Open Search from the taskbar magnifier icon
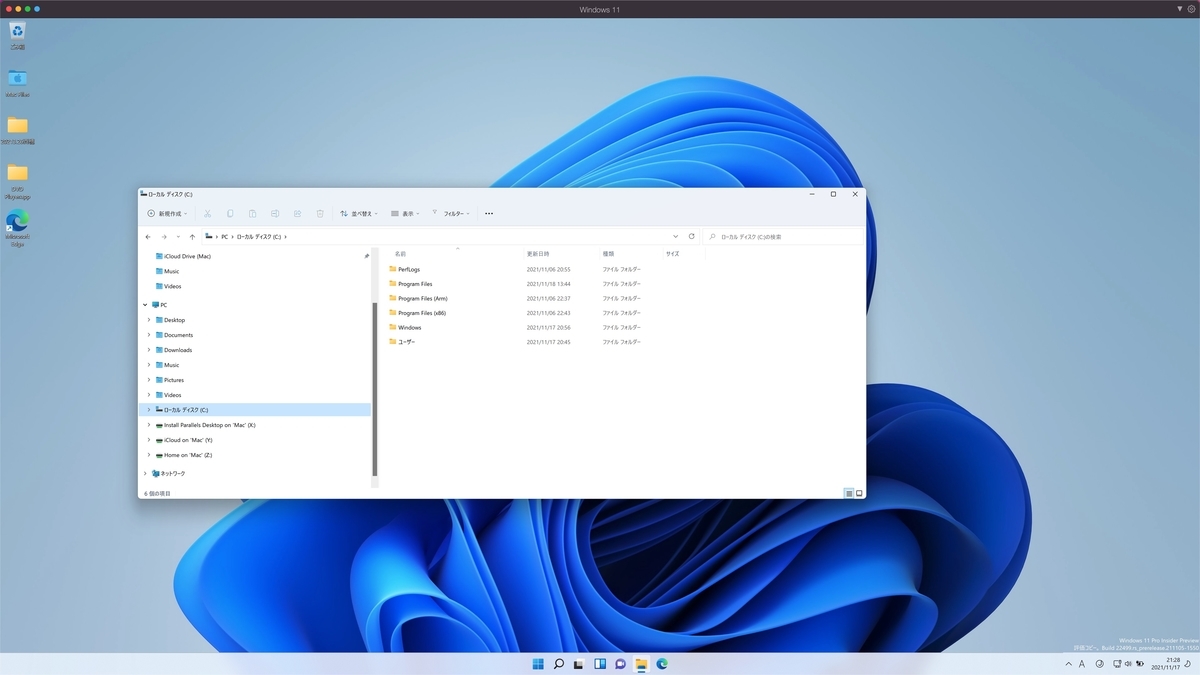 pyautogui.click(x=559, y=664)
